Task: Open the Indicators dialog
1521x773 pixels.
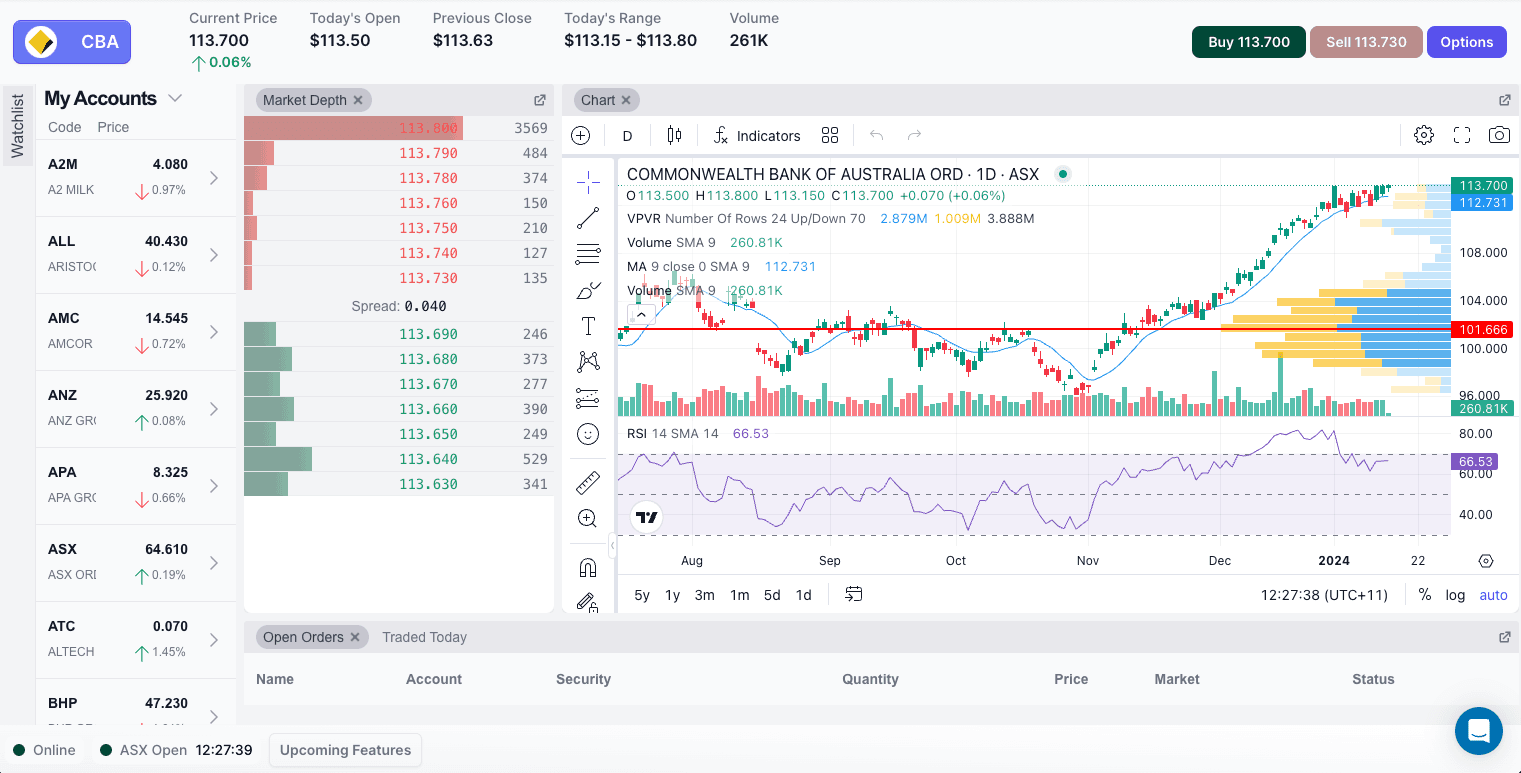Action: pos(756,136)
